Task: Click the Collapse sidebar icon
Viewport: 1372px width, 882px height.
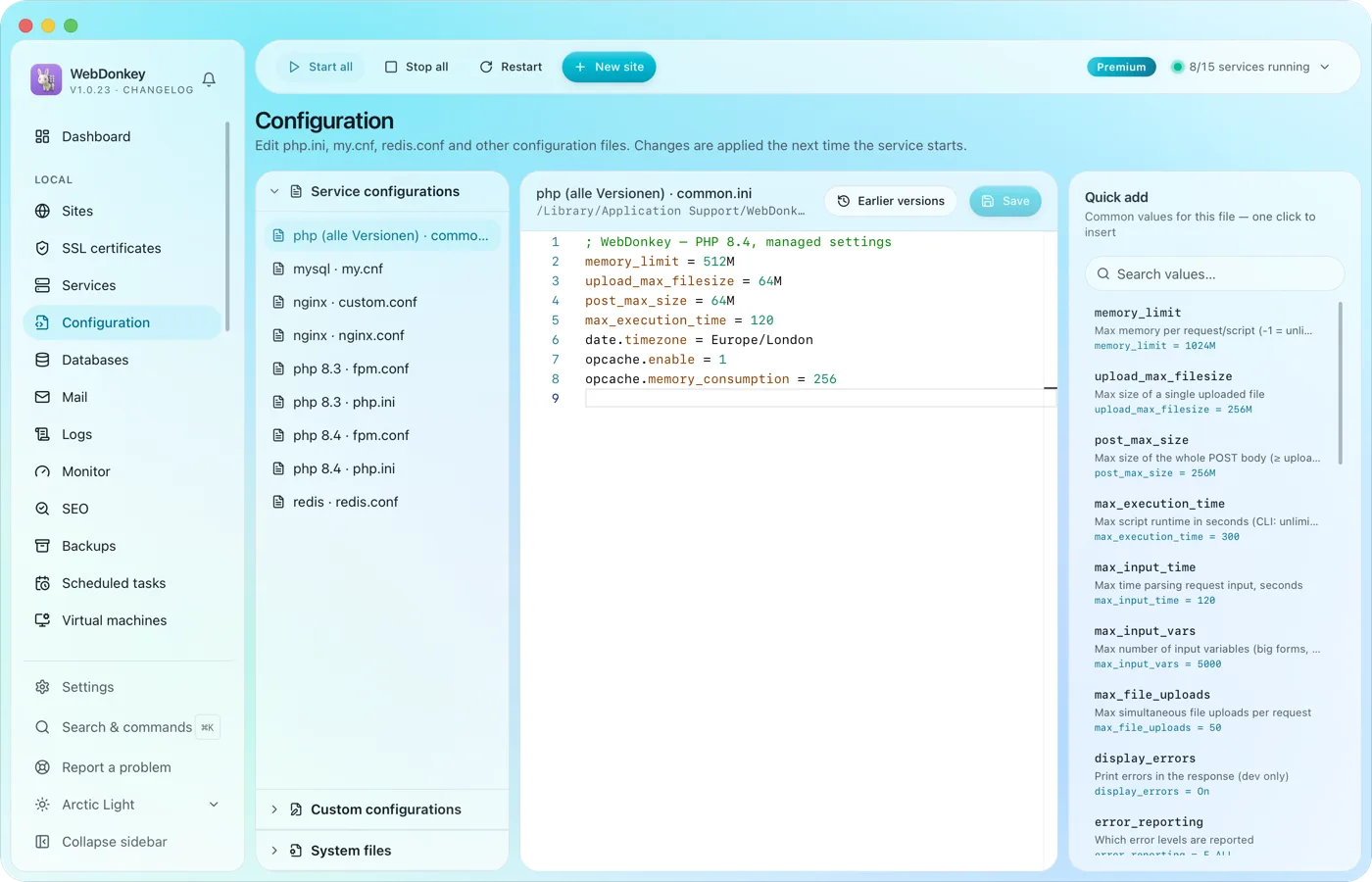Action: click(42, 842)
